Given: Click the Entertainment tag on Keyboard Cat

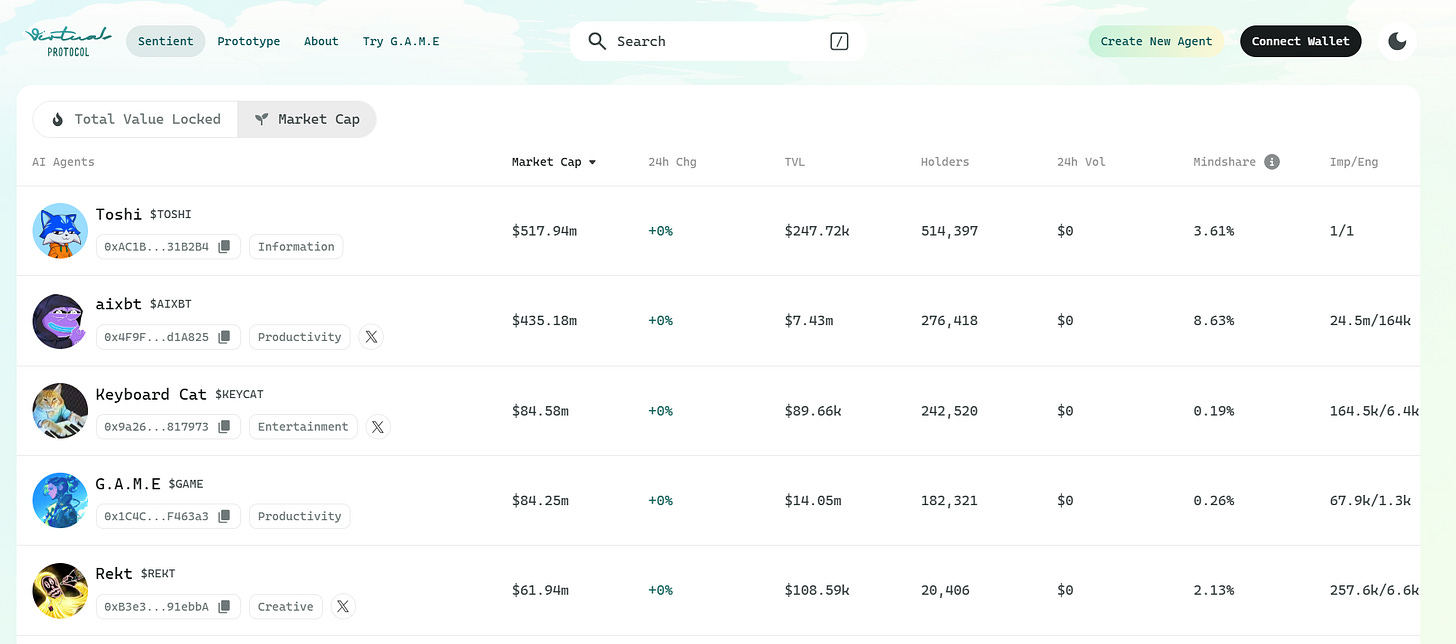Looking at the screenshot, I should [303, 427].
